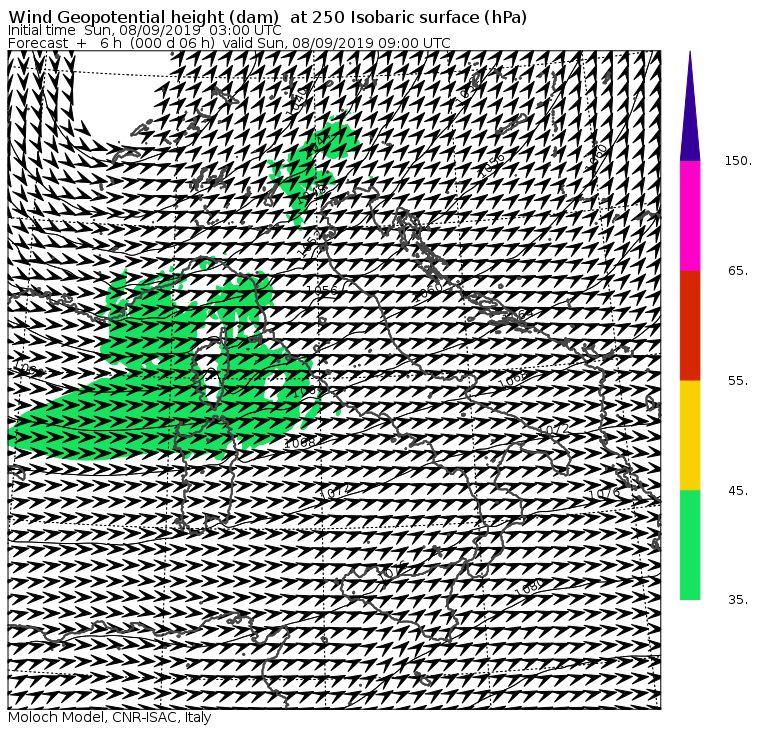The width and height of the screenshot is (760, 731).
Task: Click the yellow 45–55 legend color band
Action: [690, 435]
